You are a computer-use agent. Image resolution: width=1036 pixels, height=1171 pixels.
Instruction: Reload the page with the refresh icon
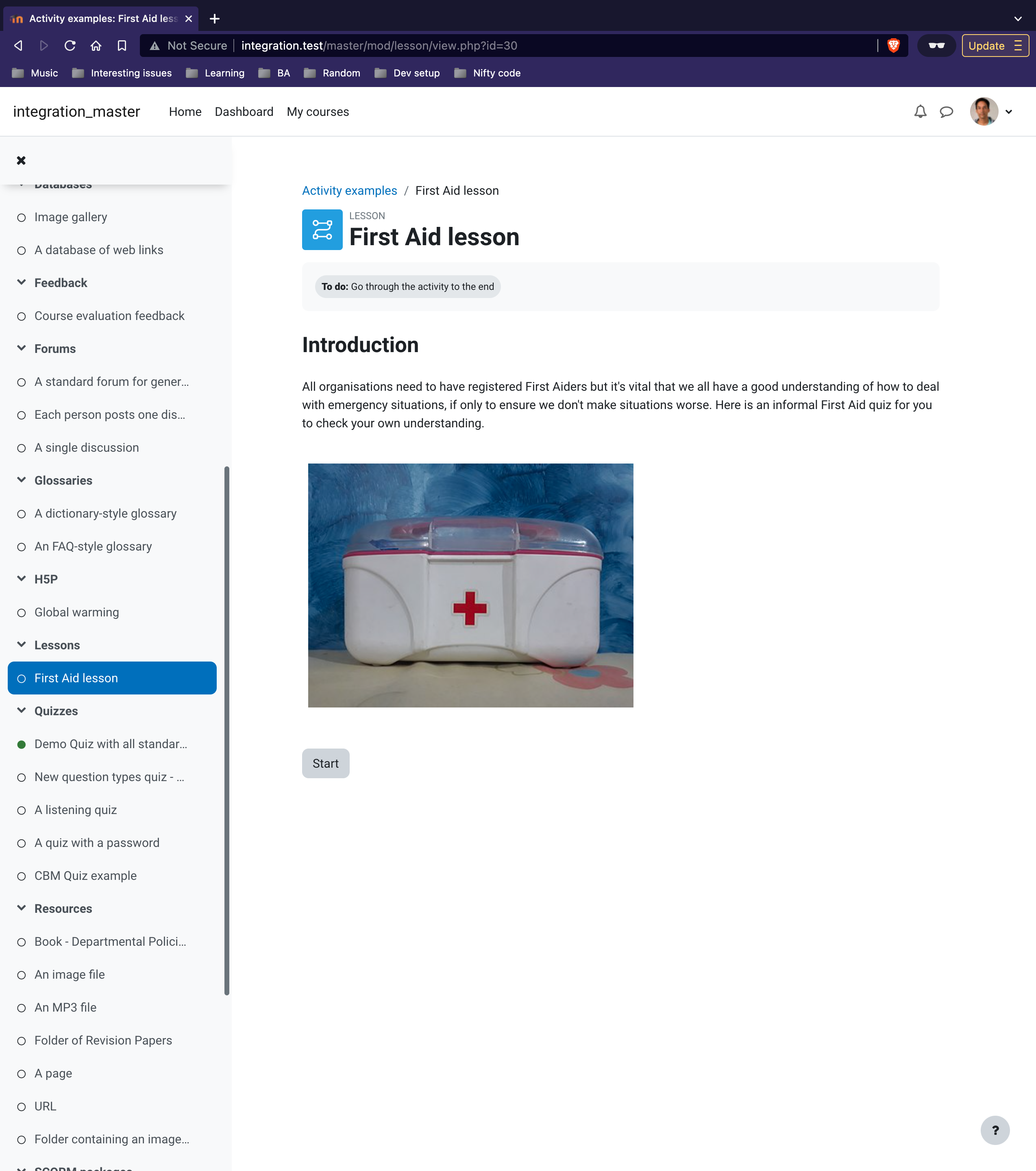pos(70,45)
